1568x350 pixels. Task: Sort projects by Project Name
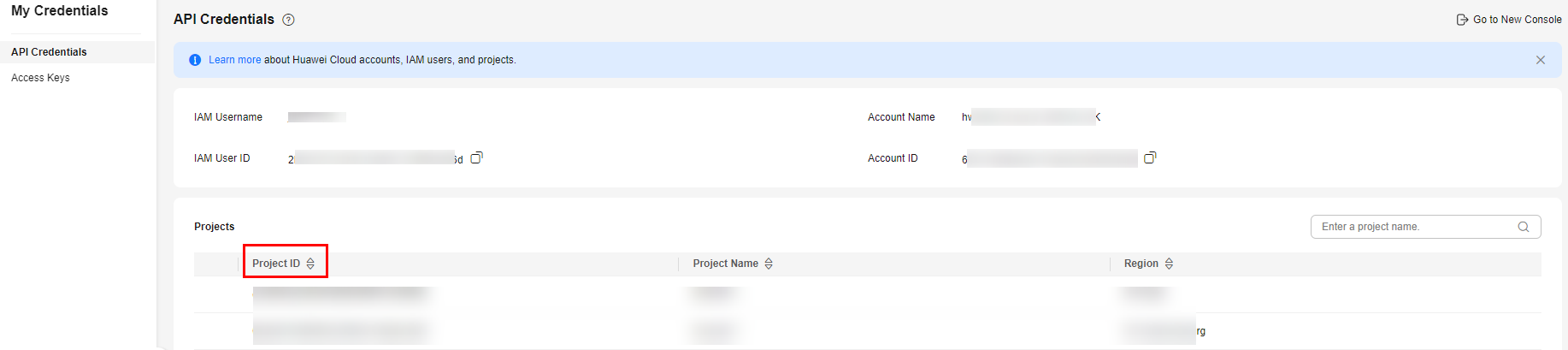(x=769, y=264)
